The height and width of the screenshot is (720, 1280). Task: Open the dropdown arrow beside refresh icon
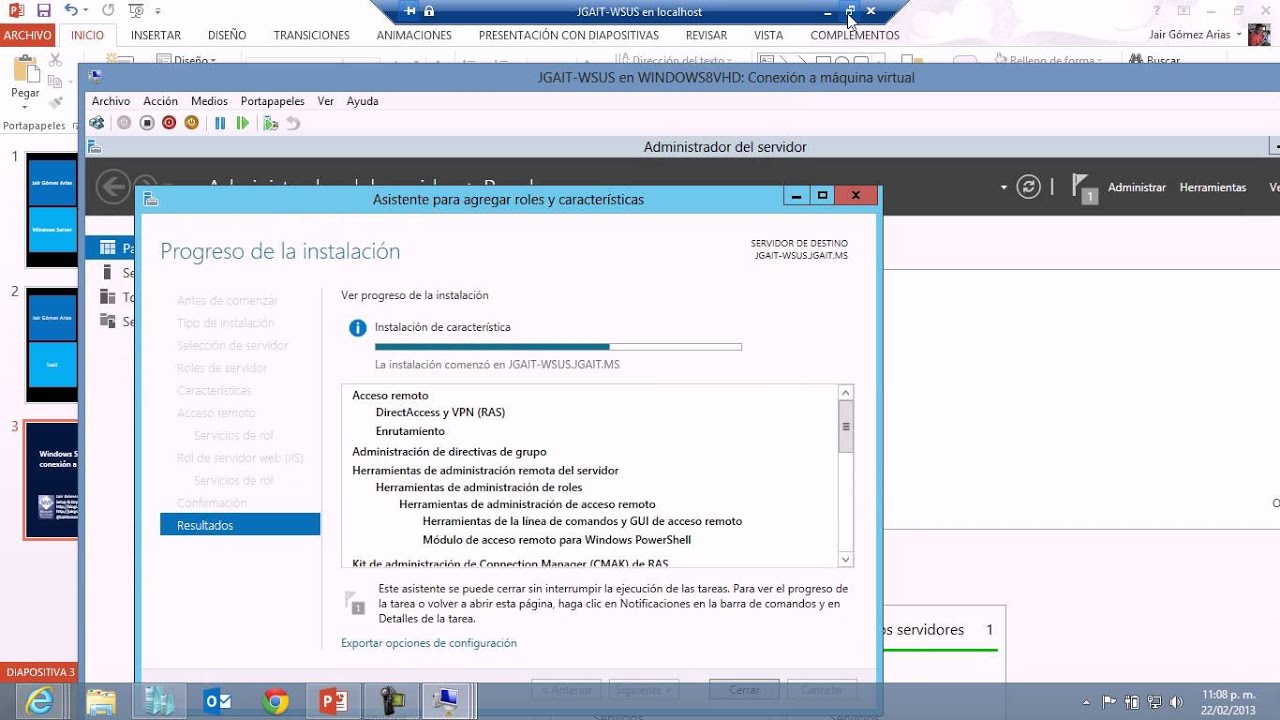point(1004,187)
